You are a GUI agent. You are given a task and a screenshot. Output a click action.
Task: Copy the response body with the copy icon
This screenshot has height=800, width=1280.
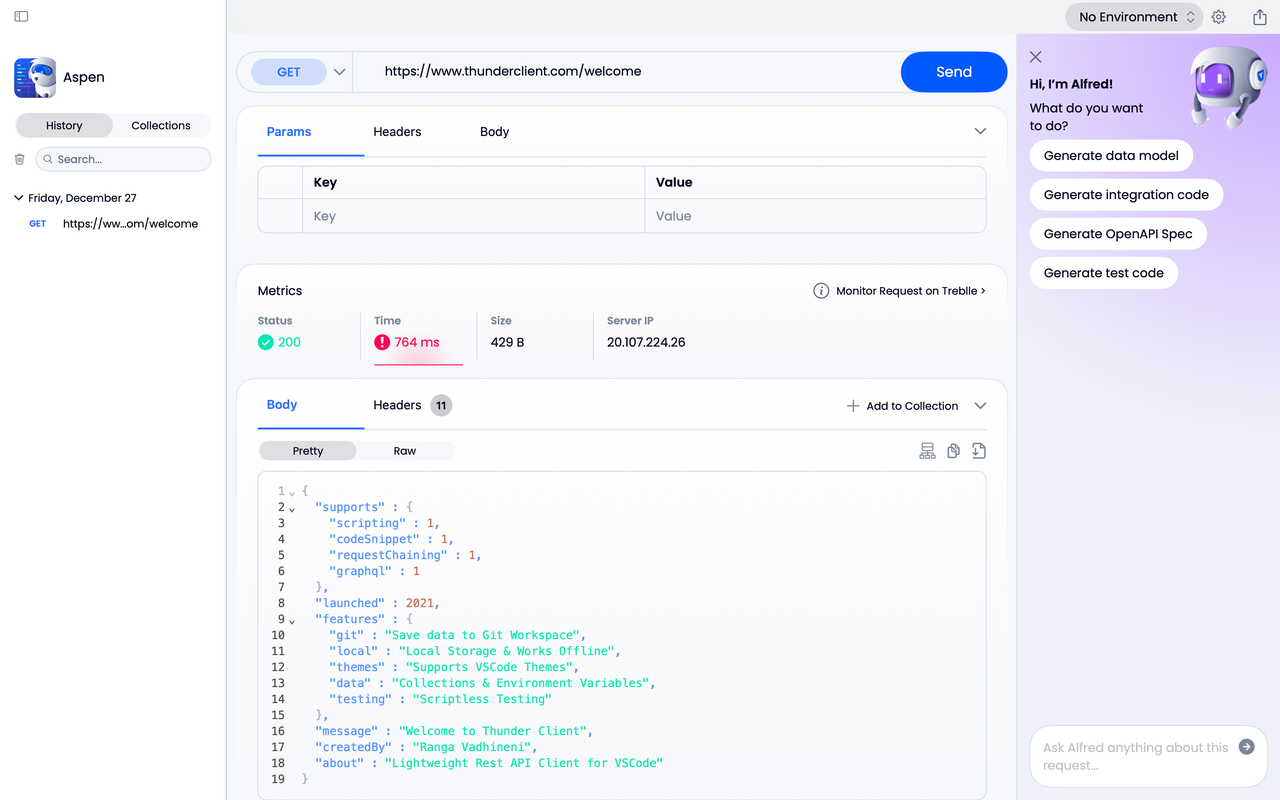tap(954, 451)
